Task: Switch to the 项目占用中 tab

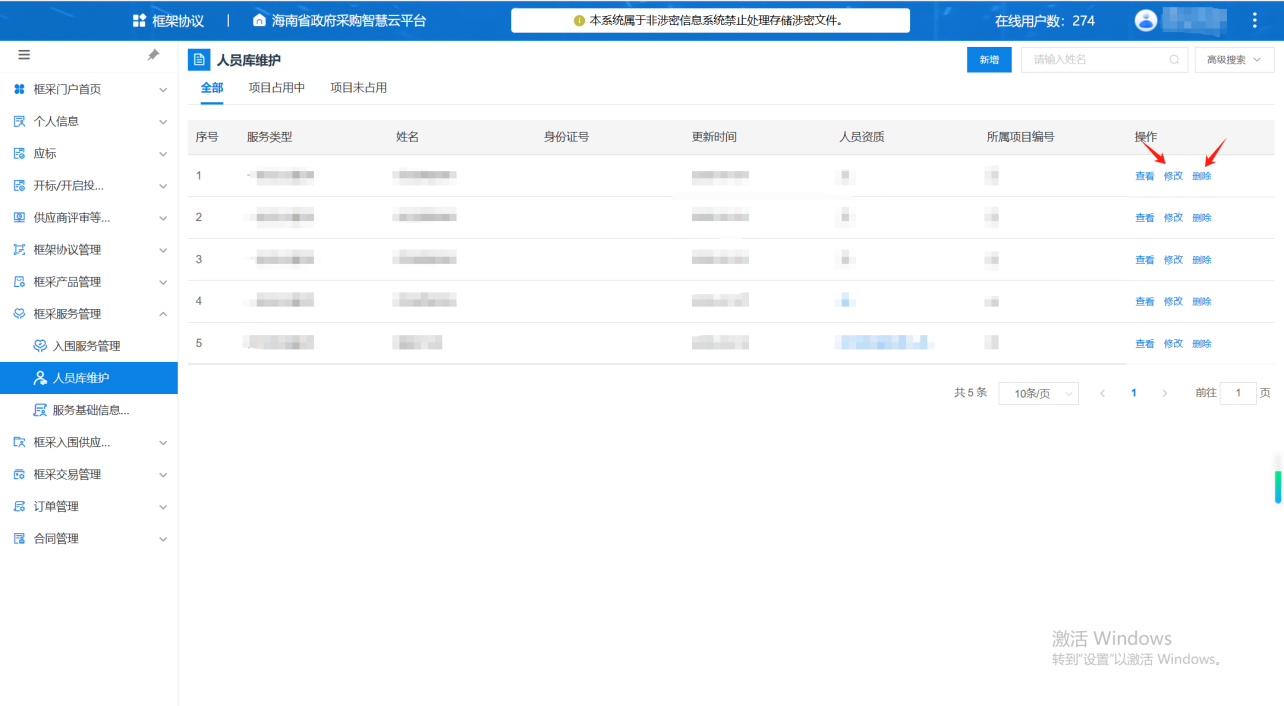Action: click(x=277, y=88)
